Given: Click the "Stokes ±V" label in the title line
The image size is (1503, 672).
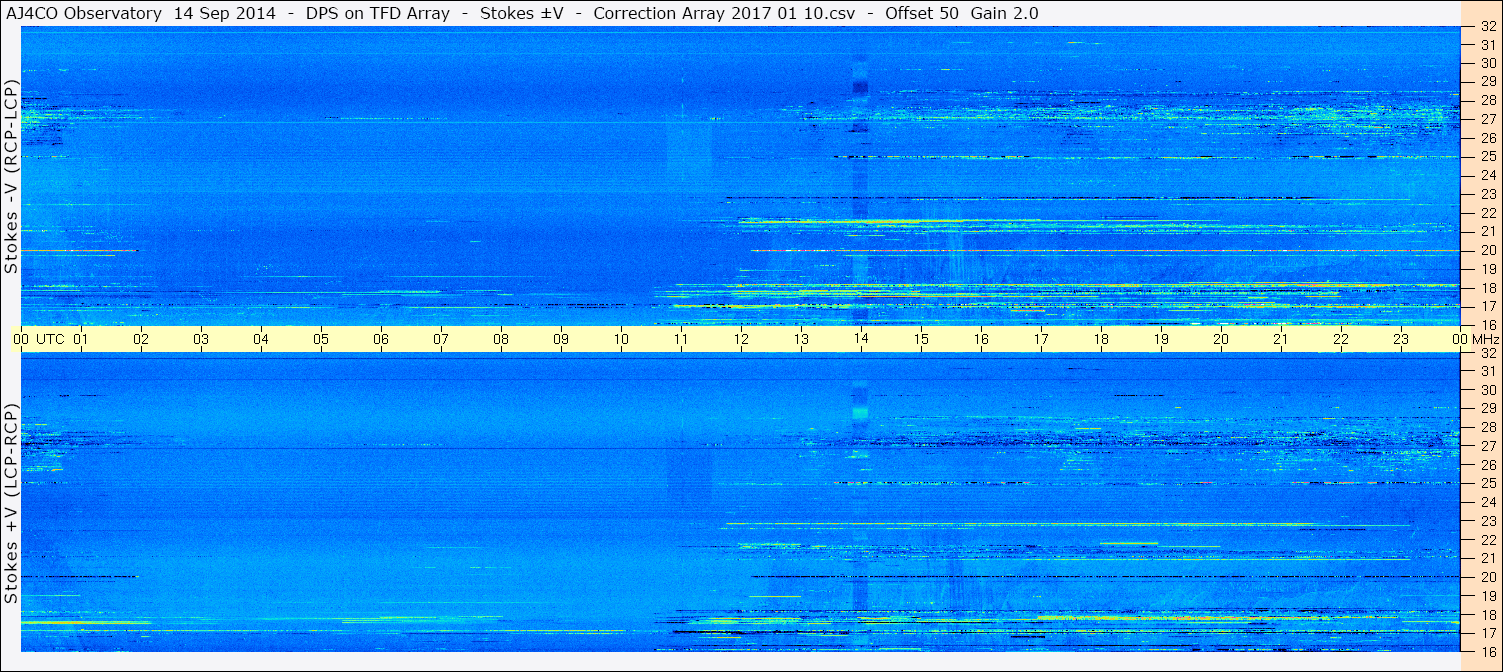Looking at the screenshot, I should (522, 14).
